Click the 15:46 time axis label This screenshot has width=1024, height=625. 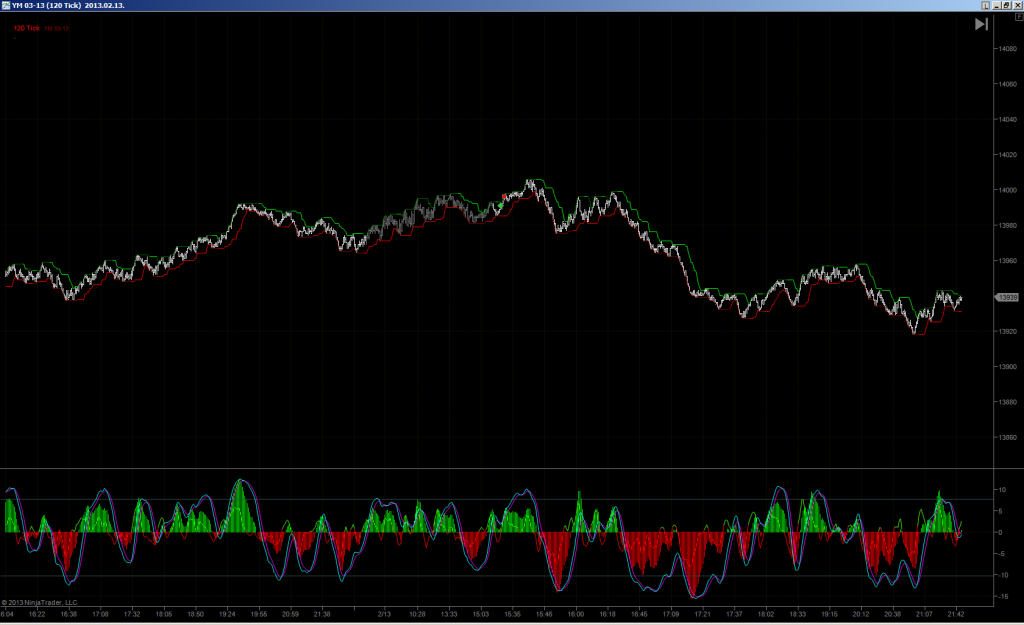click(543, 614)
